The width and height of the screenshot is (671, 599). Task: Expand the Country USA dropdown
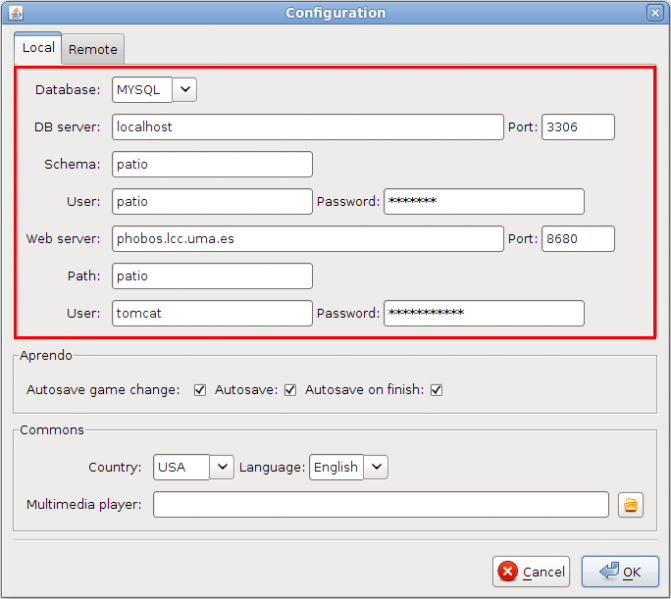(222, 467)
